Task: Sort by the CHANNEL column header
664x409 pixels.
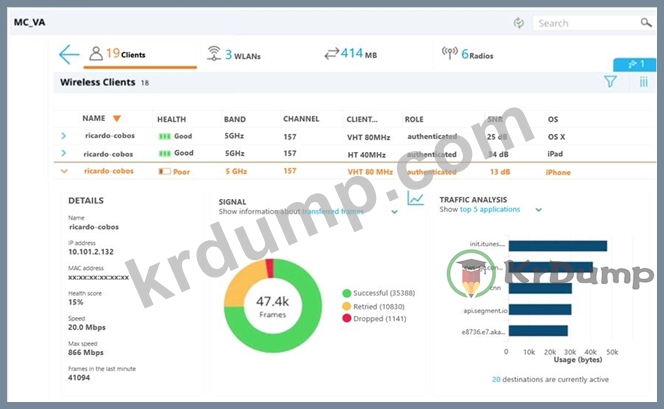Action: click(x=301, y=119)
